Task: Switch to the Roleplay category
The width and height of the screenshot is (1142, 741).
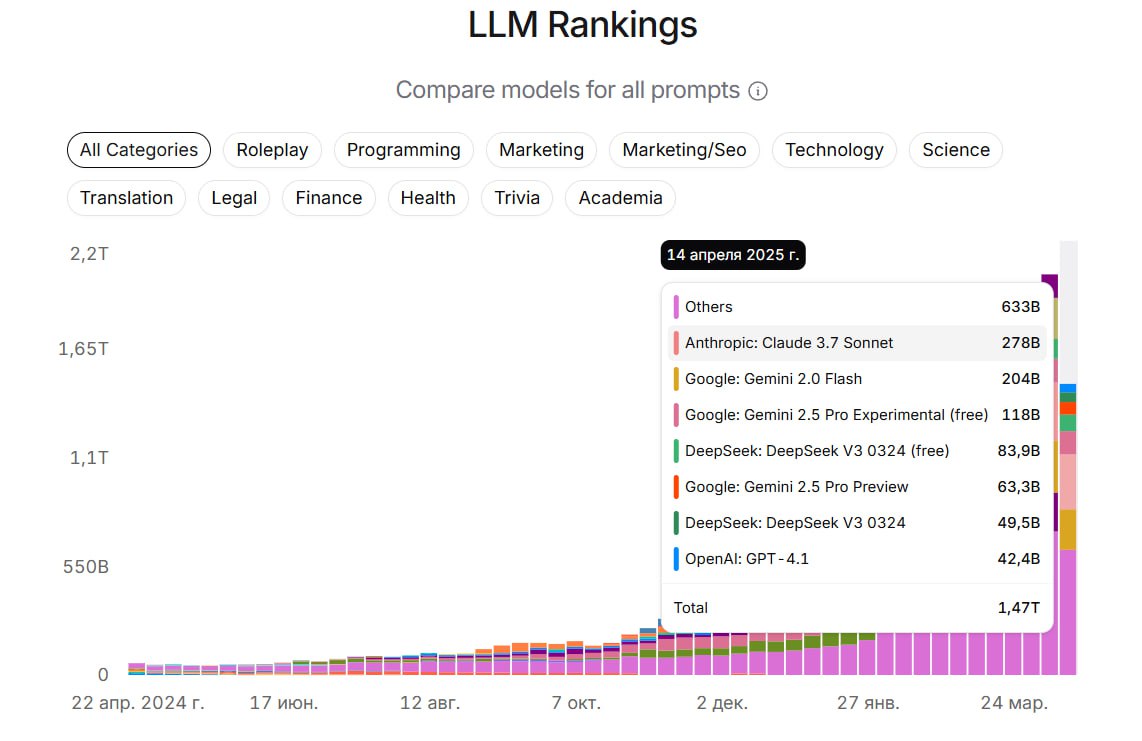Action: pyautogui.click(x=272, y=150)
